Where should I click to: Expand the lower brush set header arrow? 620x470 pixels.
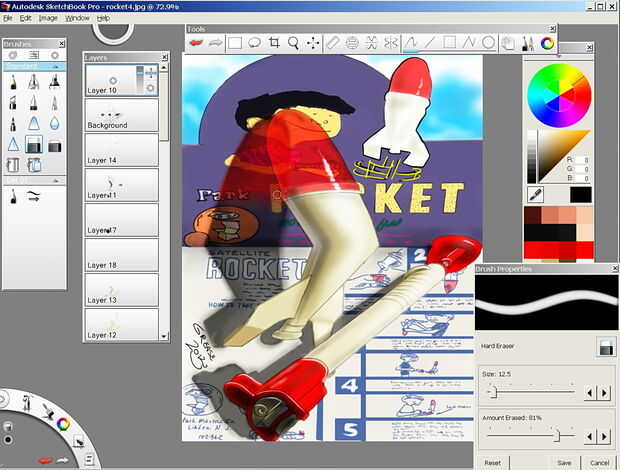(x=55, y=181)
